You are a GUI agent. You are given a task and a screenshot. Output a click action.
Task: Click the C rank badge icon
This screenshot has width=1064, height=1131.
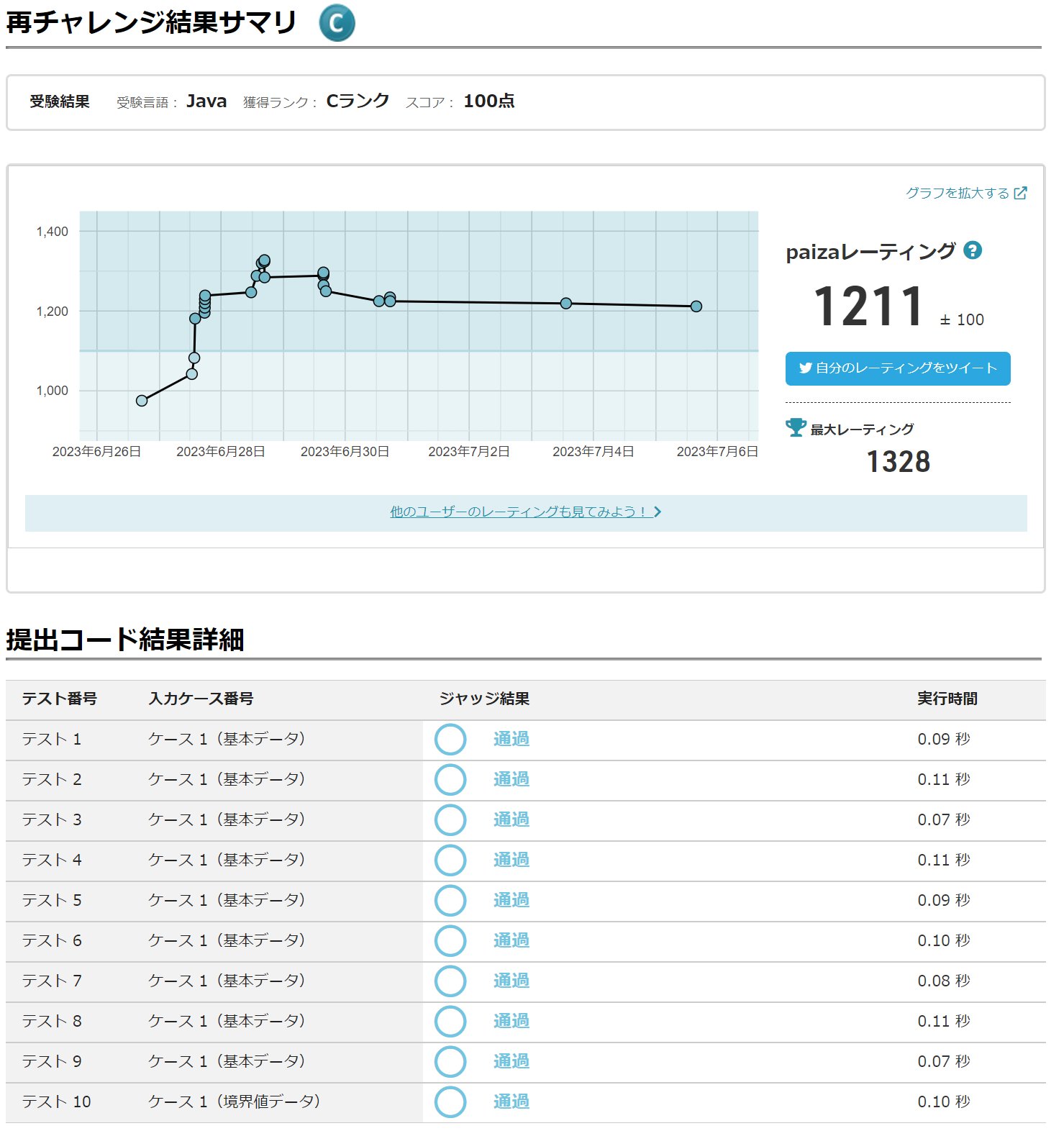click(x=337, y=23)
